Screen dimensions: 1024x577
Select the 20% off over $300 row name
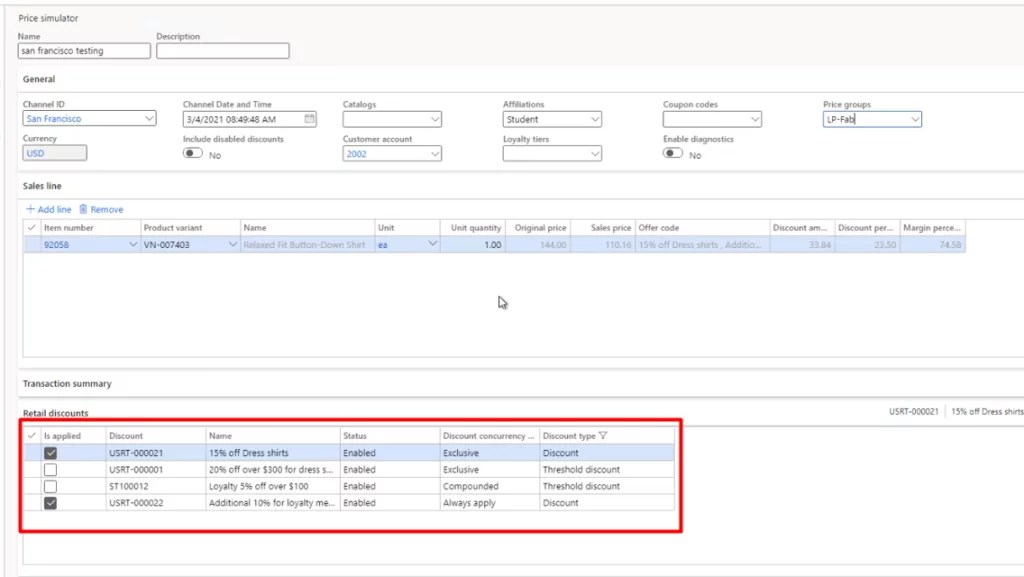(x=271, y=469)
